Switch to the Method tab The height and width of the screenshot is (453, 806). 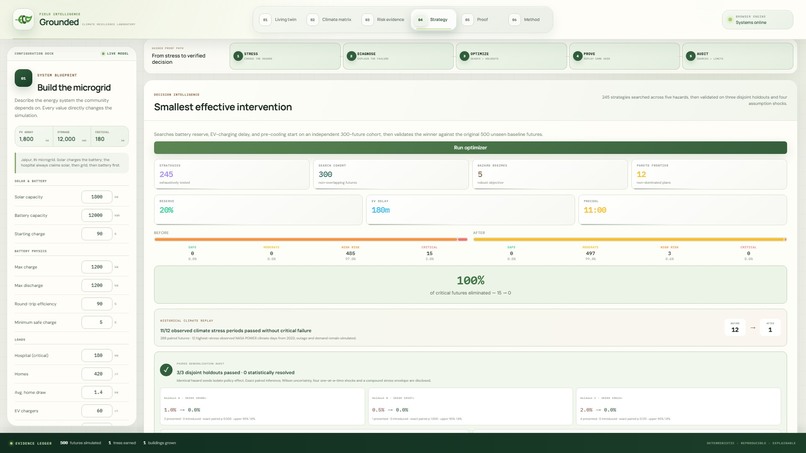pyautogui.click(x=526, y=20)
